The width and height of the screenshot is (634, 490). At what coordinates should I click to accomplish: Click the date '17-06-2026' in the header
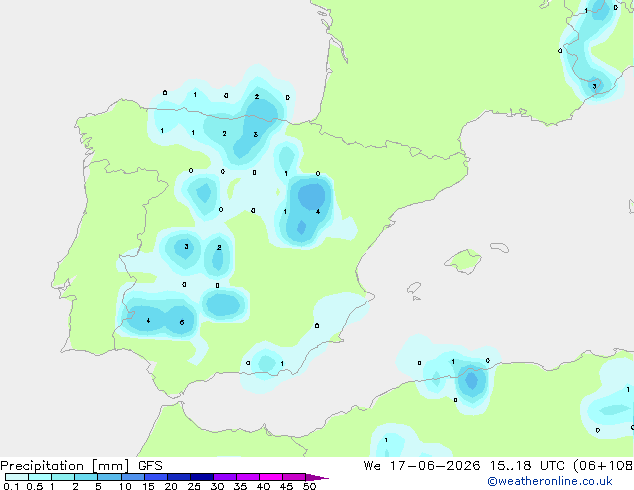click(x=435, y=466)
